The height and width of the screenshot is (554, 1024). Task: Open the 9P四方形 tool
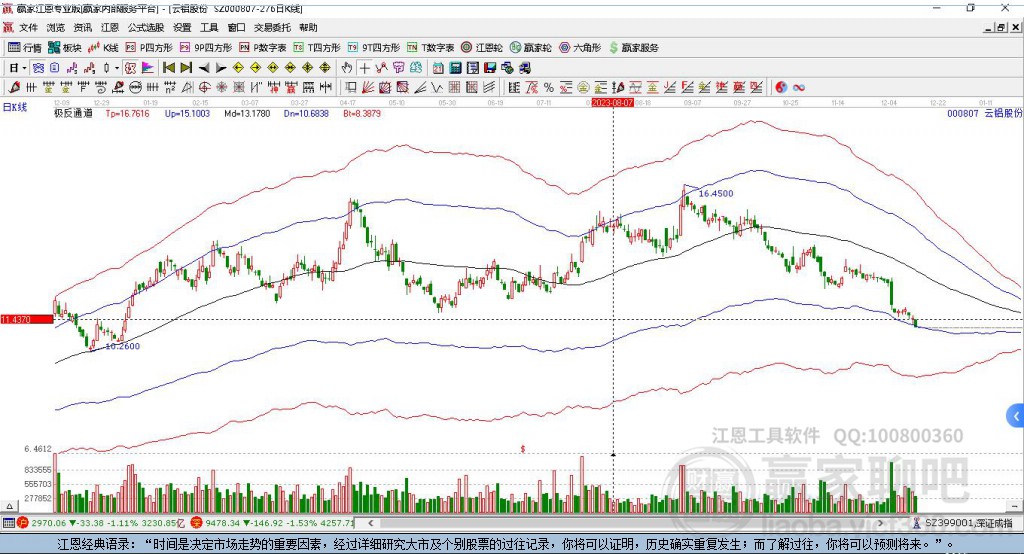(206, 48)
